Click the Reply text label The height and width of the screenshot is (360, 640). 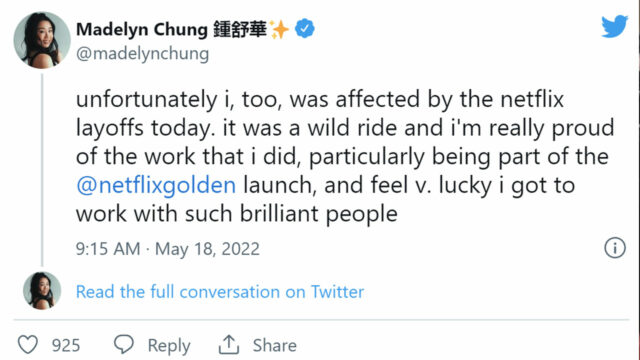169,346
